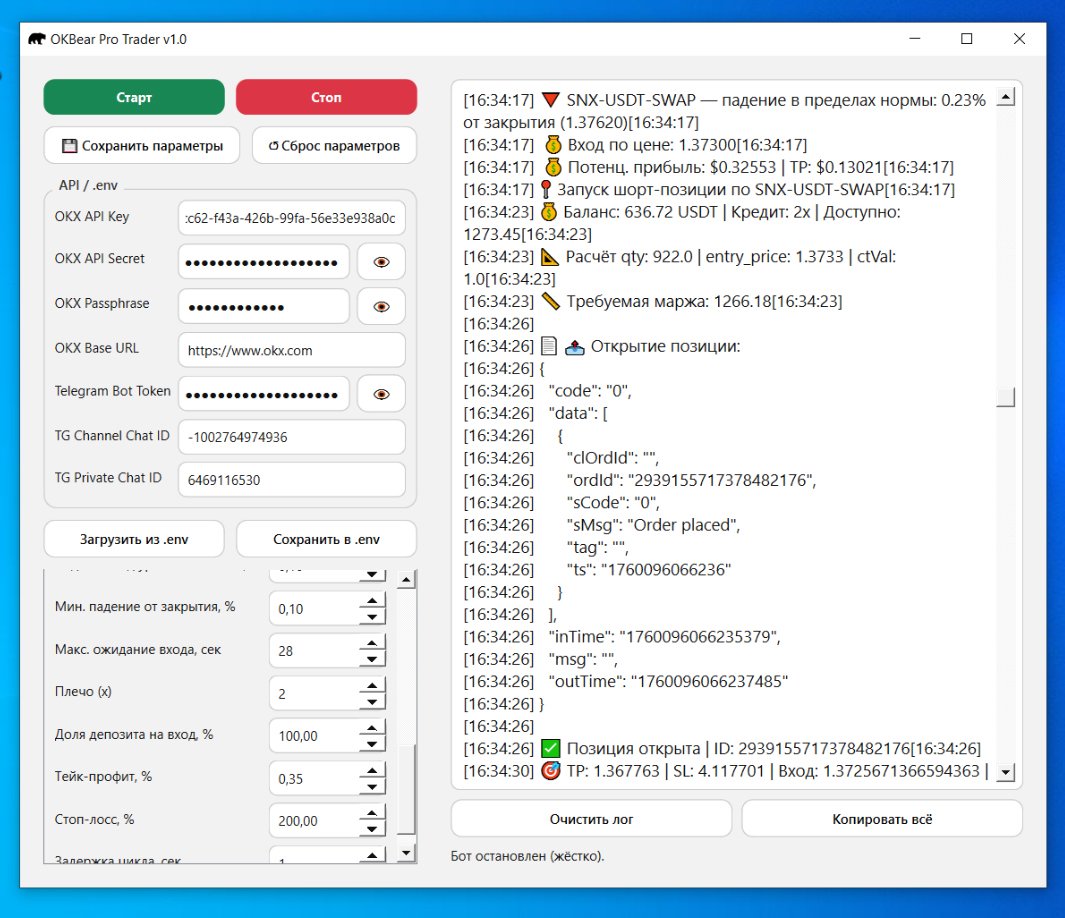Viewport: 1065px width, 918px height.
Task: Increase Плечо (x) value with up arrow
Action: tap(371, 685)
